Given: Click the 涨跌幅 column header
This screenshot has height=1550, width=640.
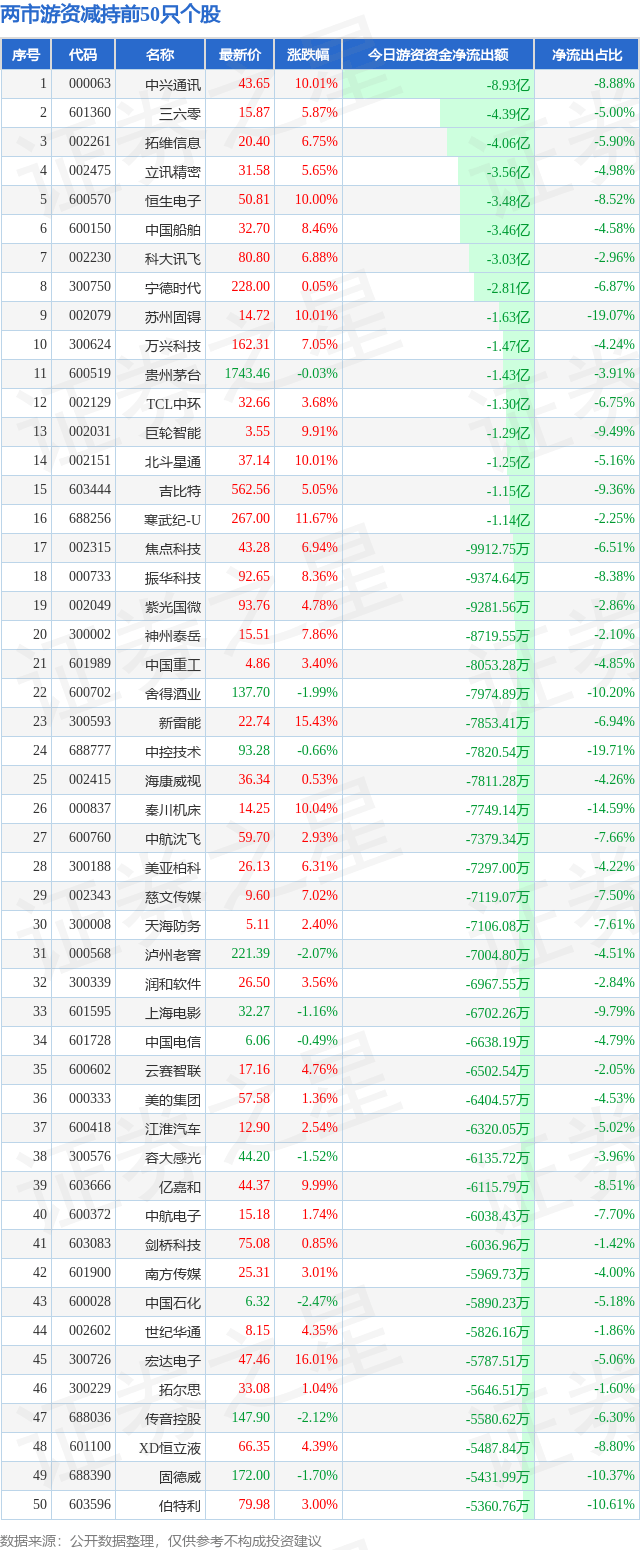Looking at the screenshot, I should 308,55.
